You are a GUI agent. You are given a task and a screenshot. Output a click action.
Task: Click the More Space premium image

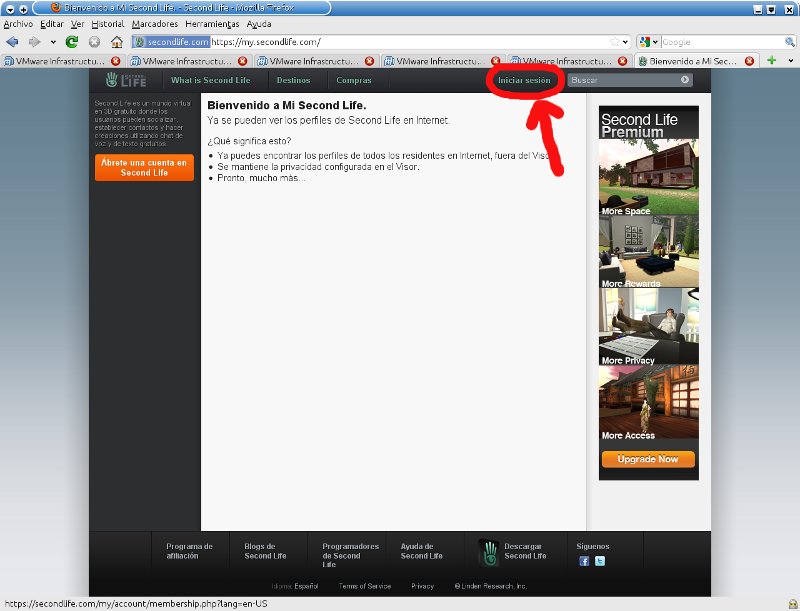click(x=648, y=177)
